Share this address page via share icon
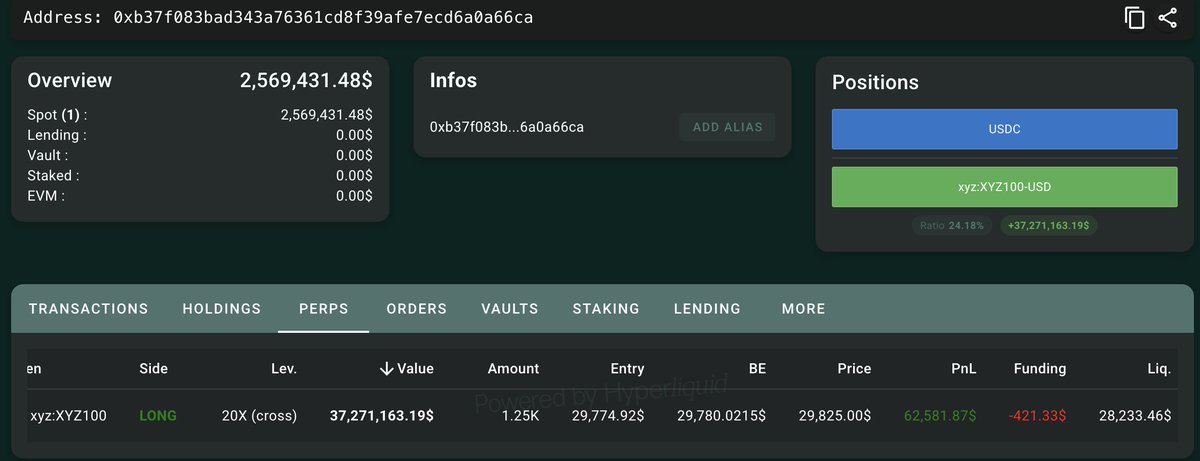 [x=1167, y=18]
